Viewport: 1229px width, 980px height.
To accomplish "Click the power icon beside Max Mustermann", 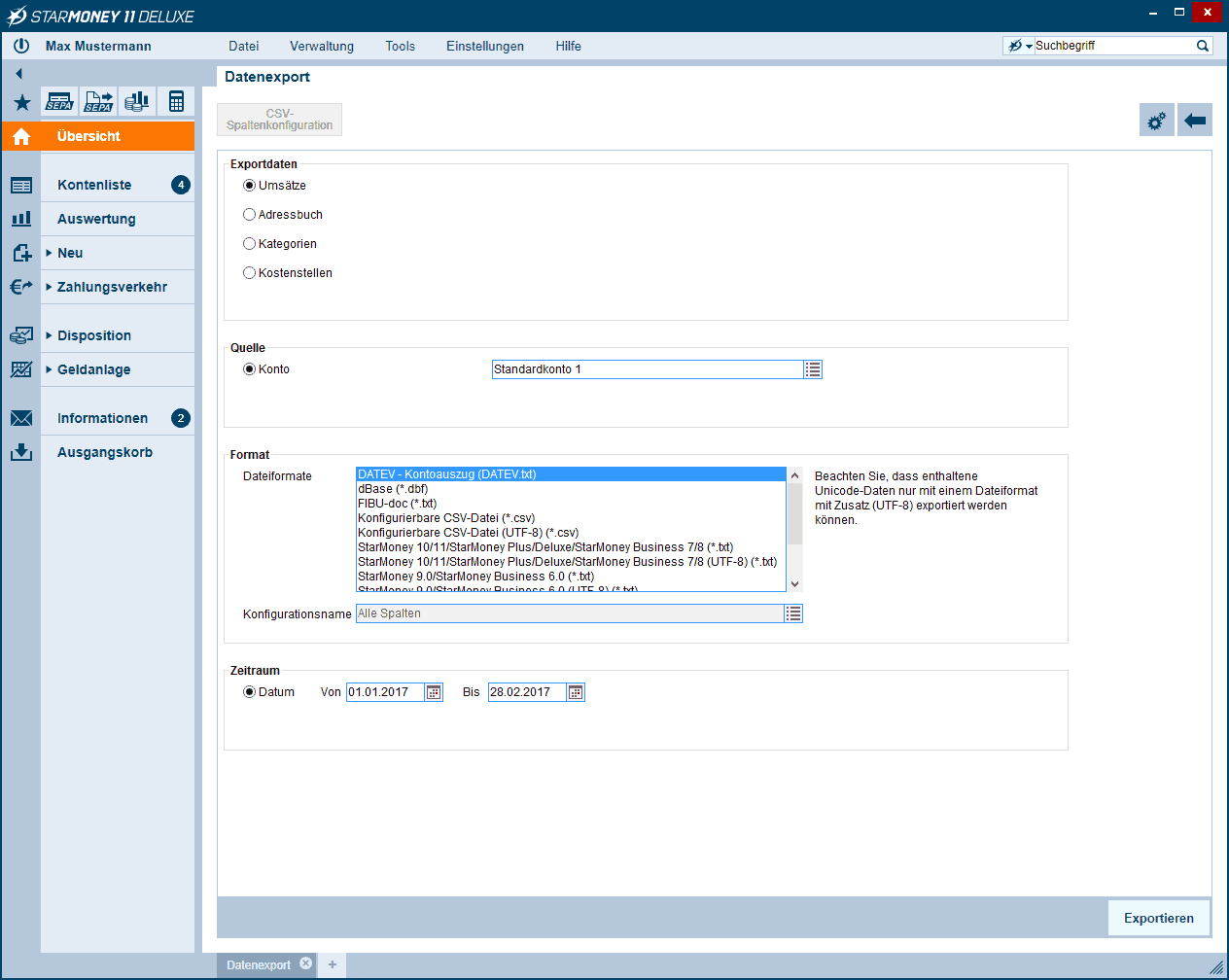I will coord(21,46).
